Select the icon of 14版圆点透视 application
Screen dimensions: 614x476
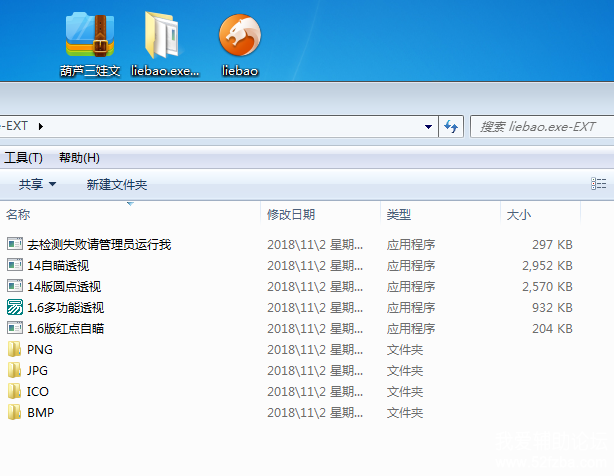[15, 286]
